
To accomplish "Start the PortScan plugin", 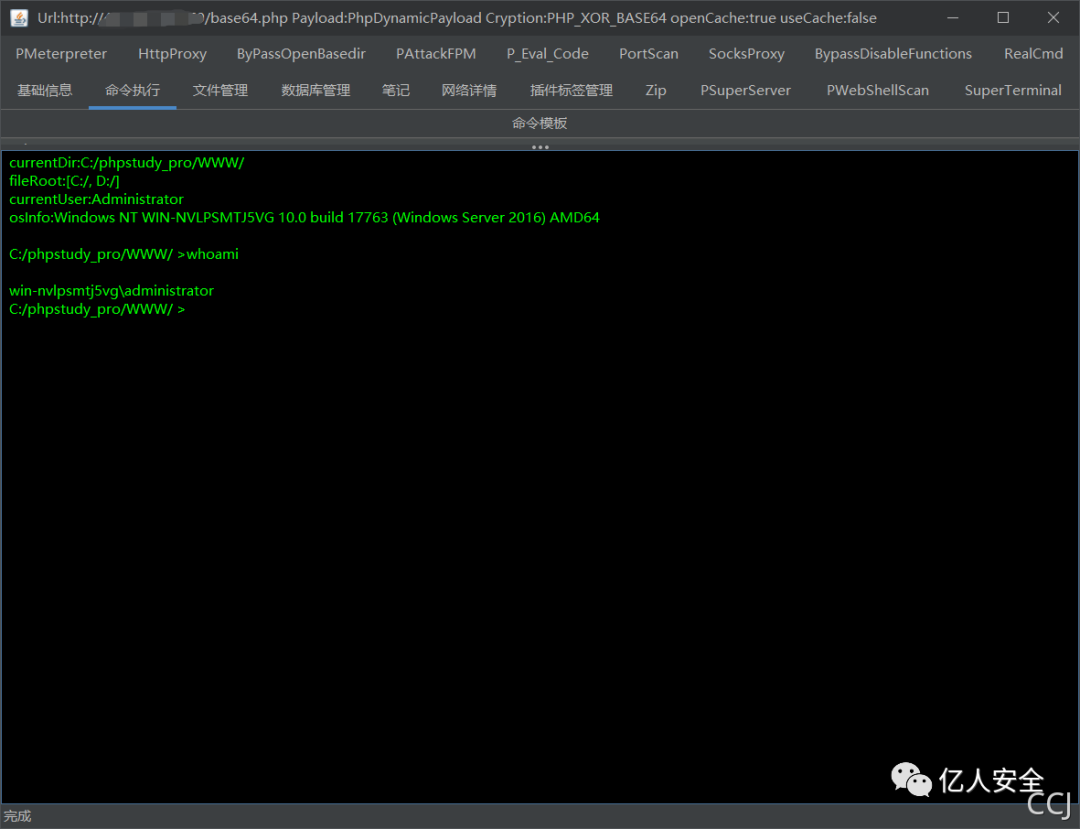I will 648,53.
